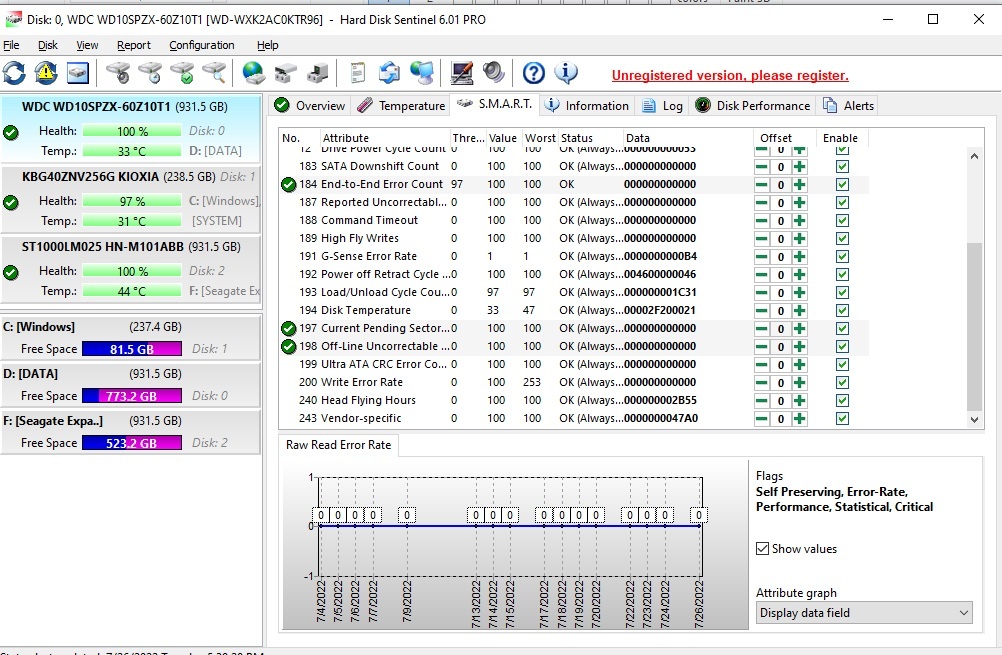
Task: Uncheck Enable for Write Error Rate attribute
Action: click(842, 382)
